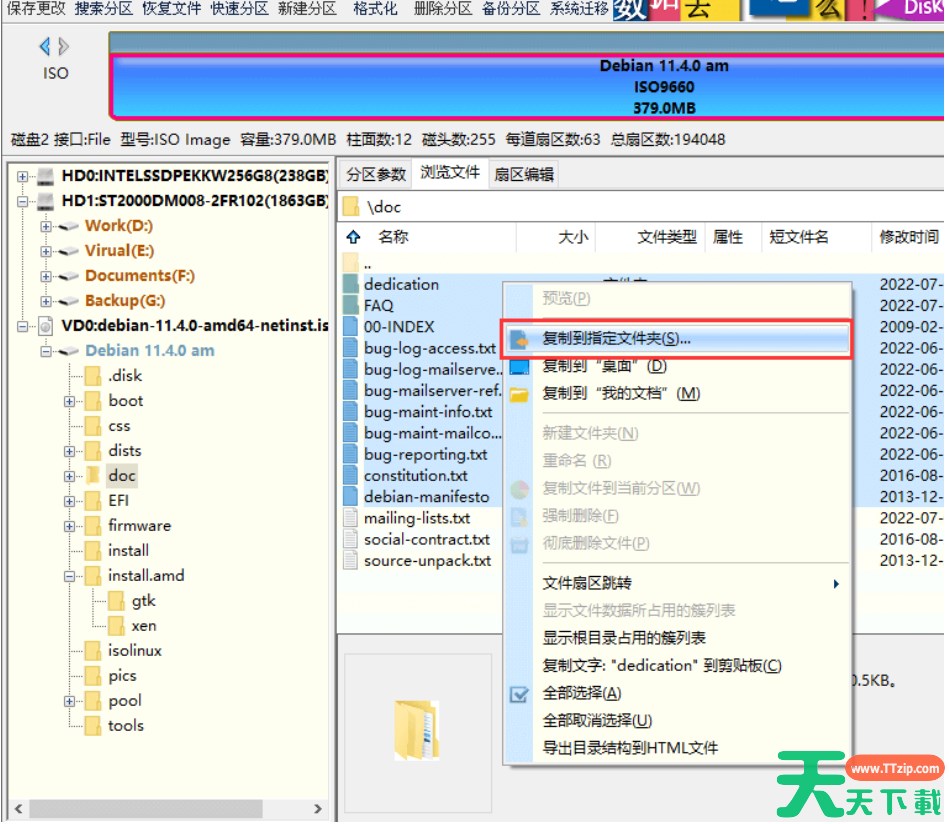Click the doc folder icon in tree

pyautogui.click(x=93, y=476)
